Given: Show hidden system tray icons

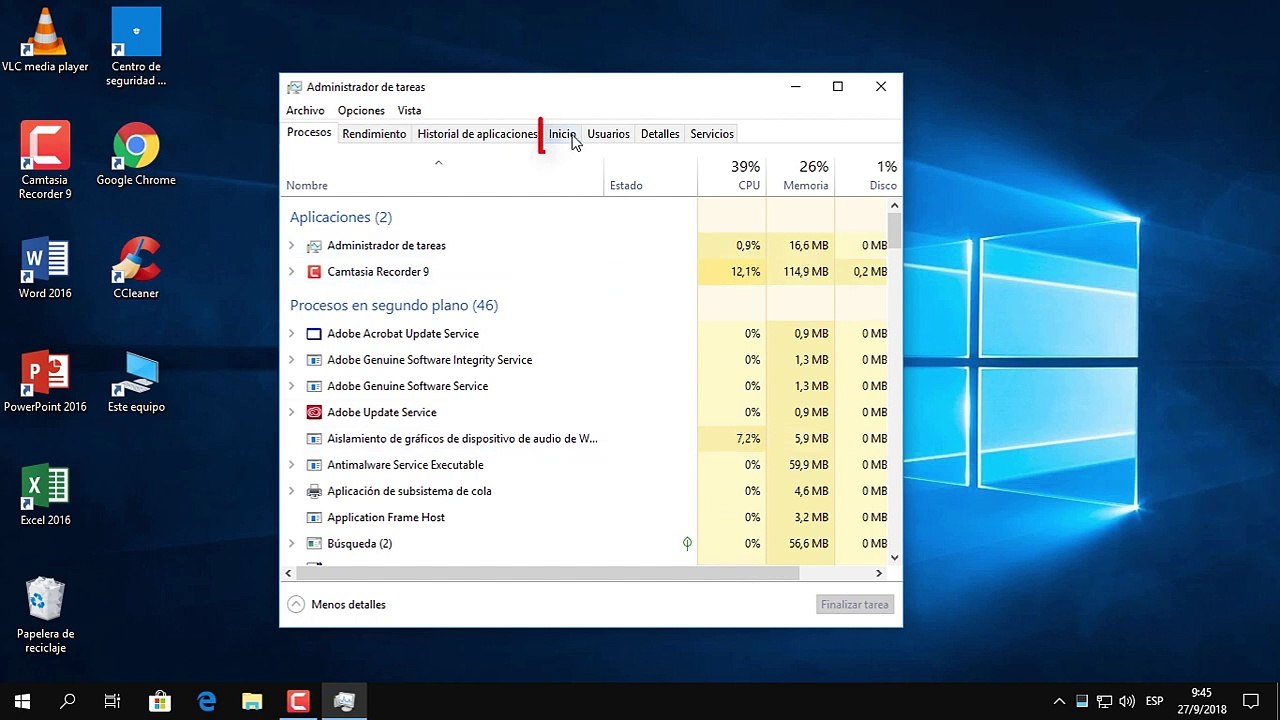Looking at the screenshot, I should [1059, 702].
